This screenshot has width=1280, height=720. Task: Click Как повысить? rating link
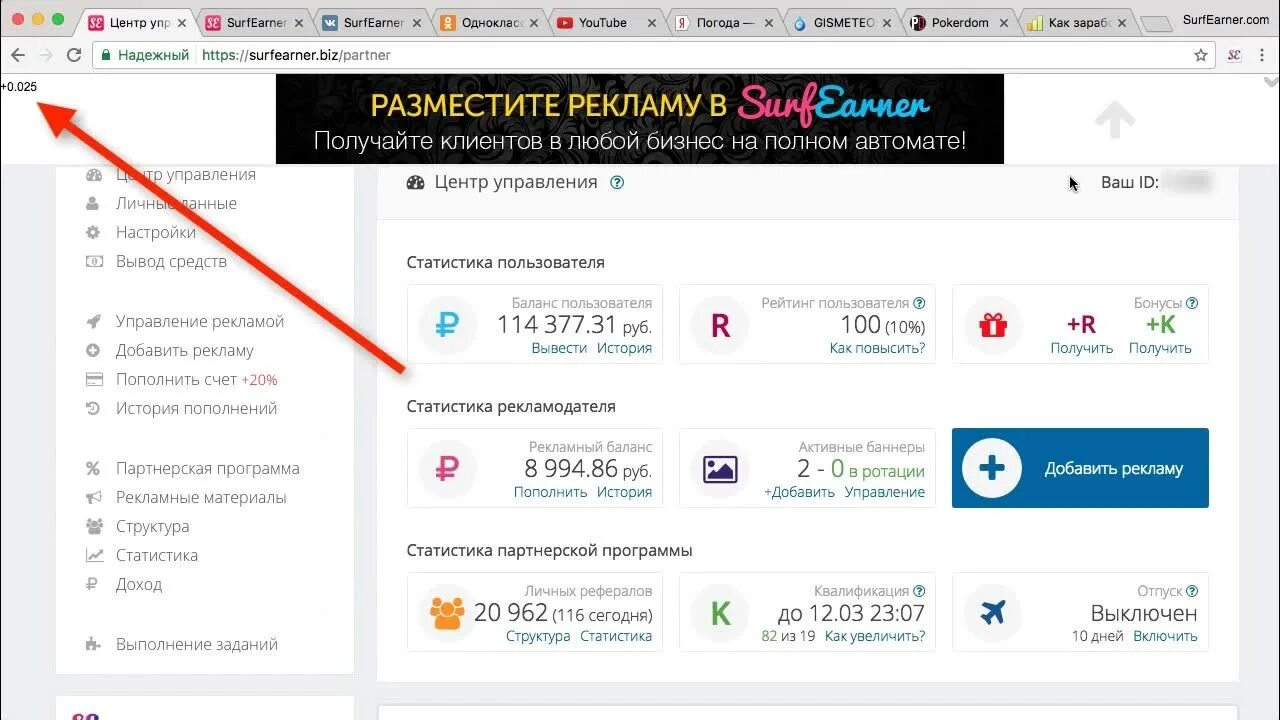pyautogui.click(x=877, y=348)
